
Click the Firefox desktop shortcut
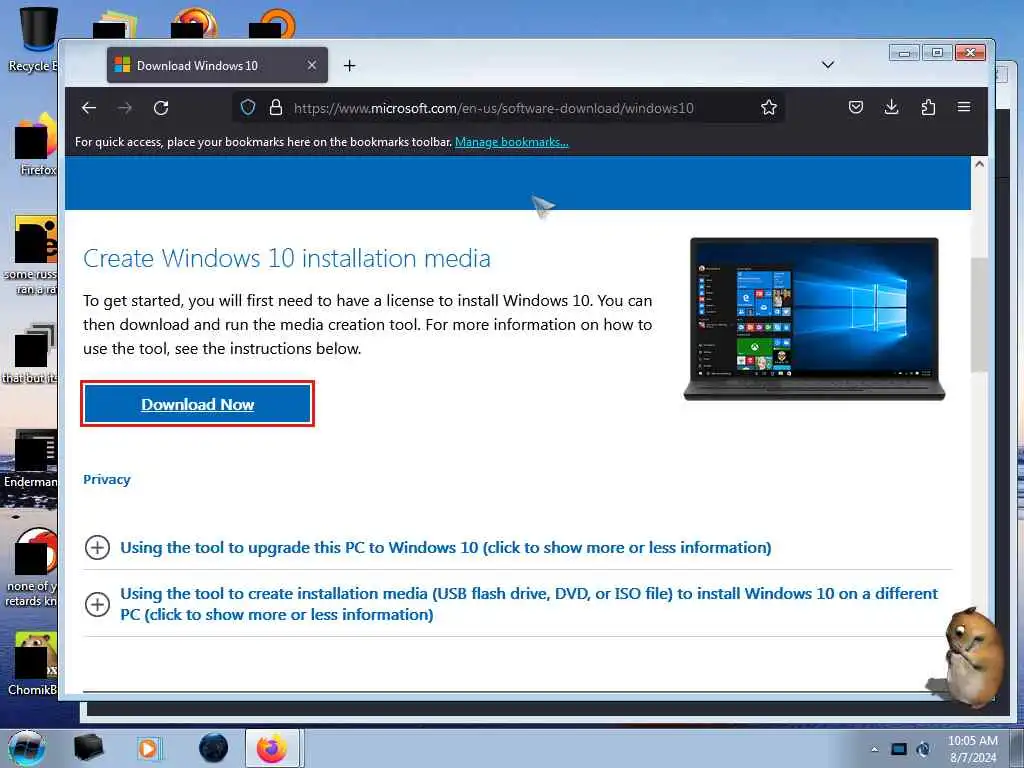(35, 145)
